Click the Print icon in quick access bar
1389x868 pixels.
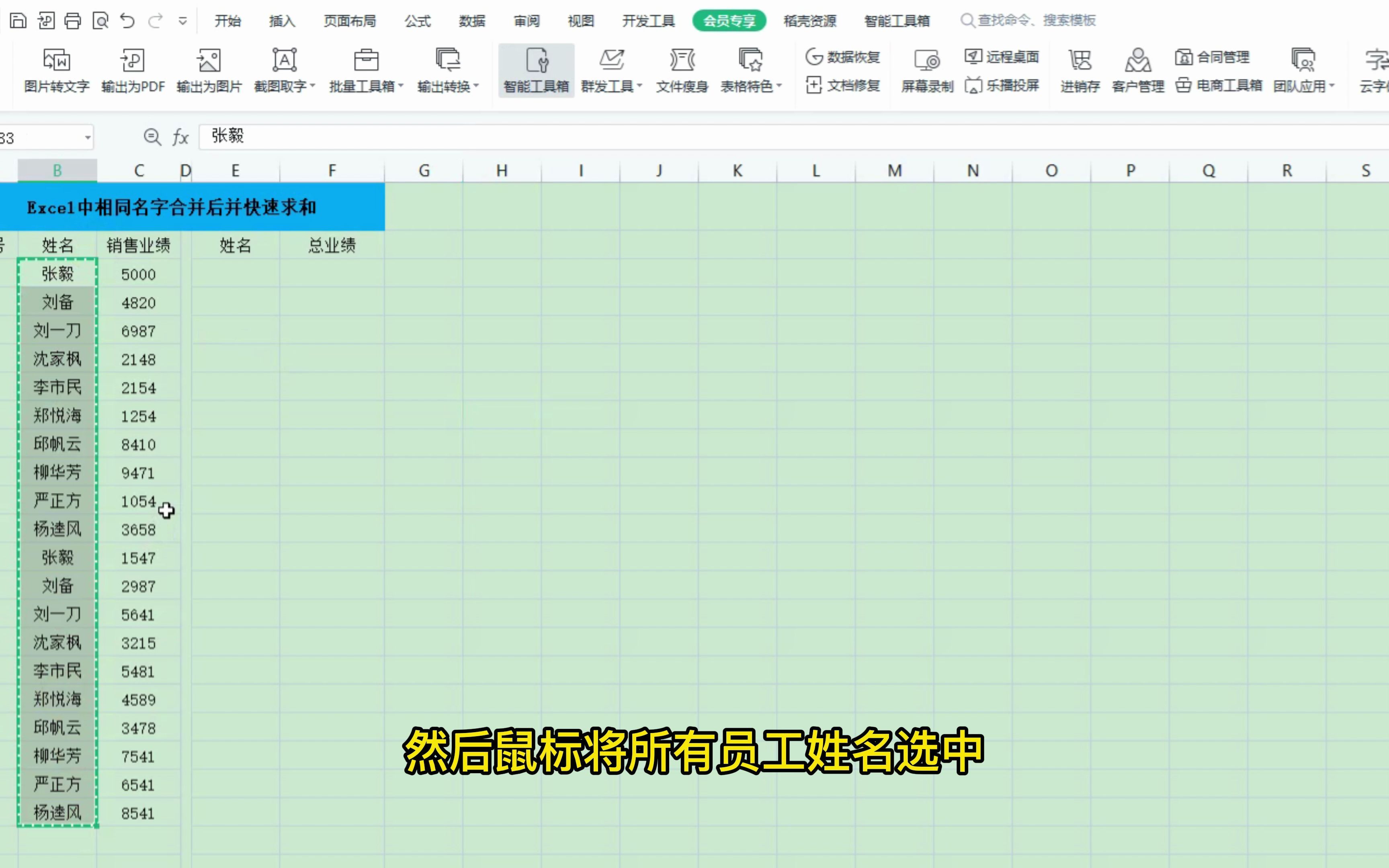coord(73,20)
